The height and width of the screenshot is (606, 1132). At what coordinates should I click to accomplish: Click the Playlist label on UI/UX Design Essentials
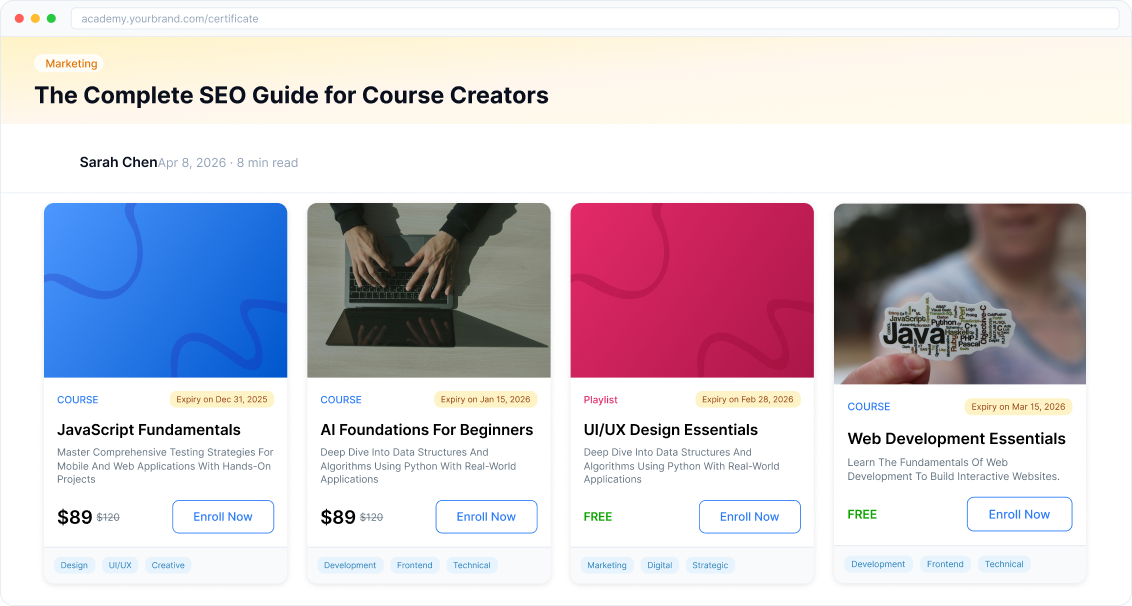coord(601,399)
